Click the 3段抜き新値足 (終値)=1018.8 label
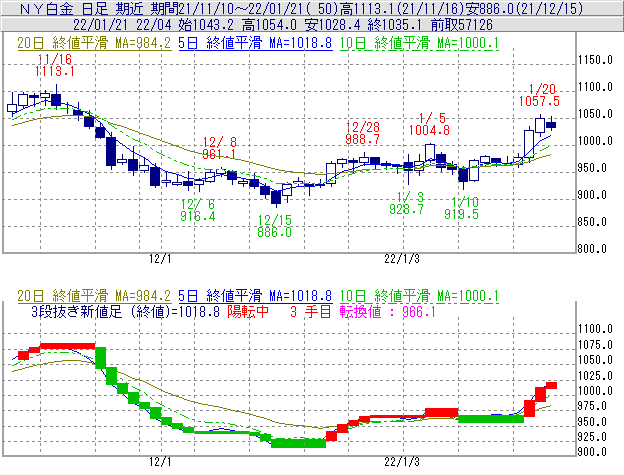Image resolution: width=624 pixels, height=475 pixels. tap(125, 311)
